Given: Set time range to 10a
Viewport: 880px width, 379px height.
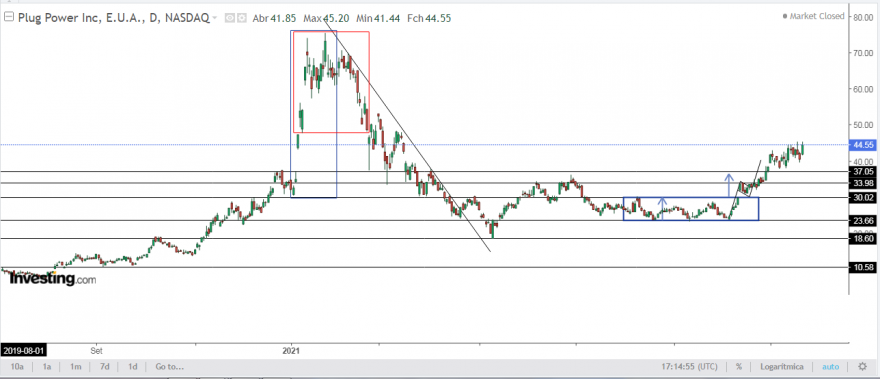Looking at the screenshot, I should (17, 367).
